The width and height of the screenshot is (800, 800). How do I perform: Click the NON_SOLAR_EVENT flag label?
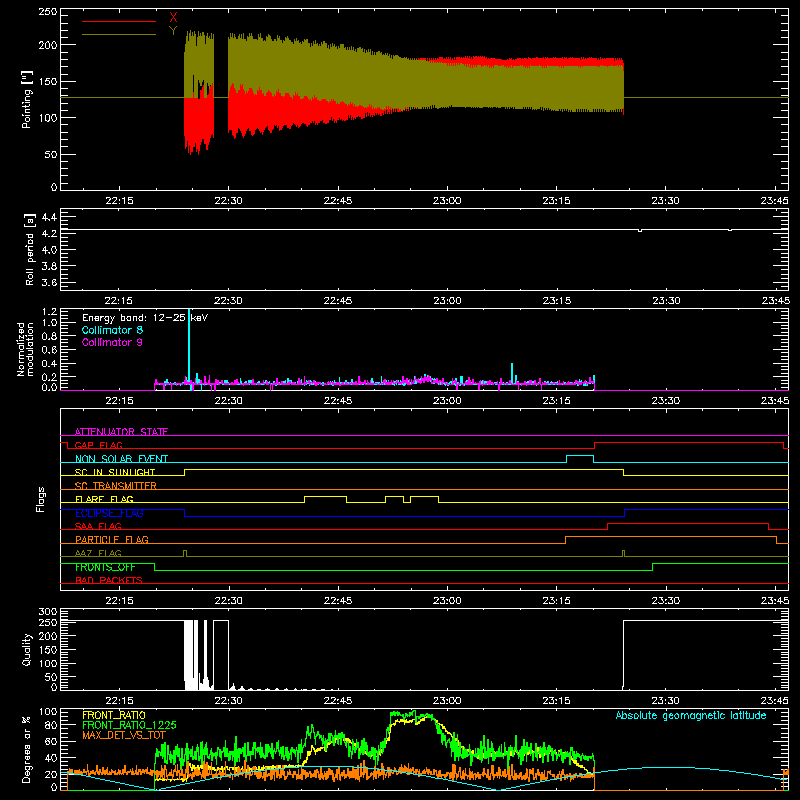click(x=121, y=459)
